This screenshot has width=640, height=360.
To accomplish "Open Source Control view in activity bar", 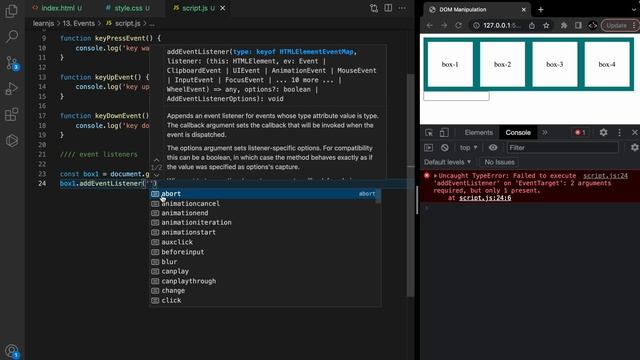I will click(x=11, y=63).
